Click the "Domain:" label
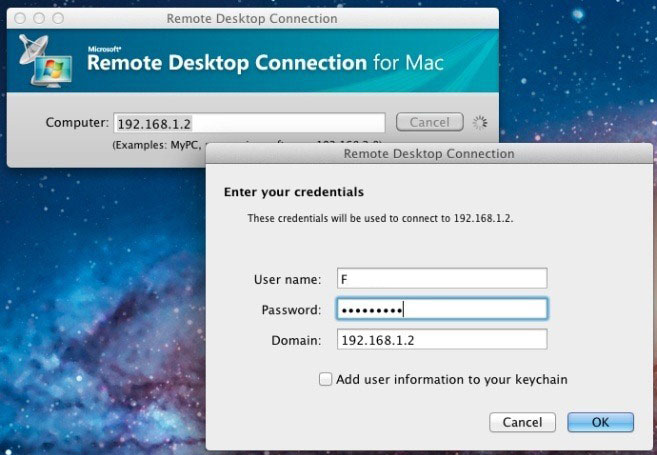 point(296,340)
